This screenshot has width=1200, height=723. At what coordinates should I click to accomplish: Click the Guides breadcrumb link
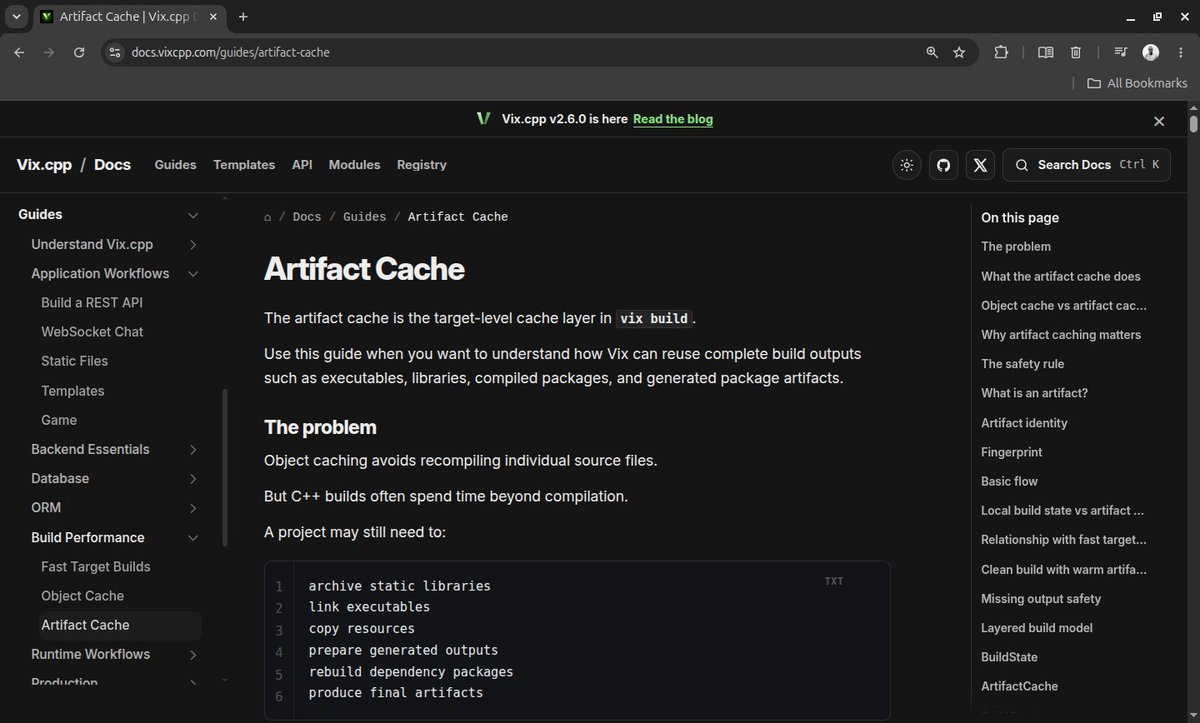[364, 217]
